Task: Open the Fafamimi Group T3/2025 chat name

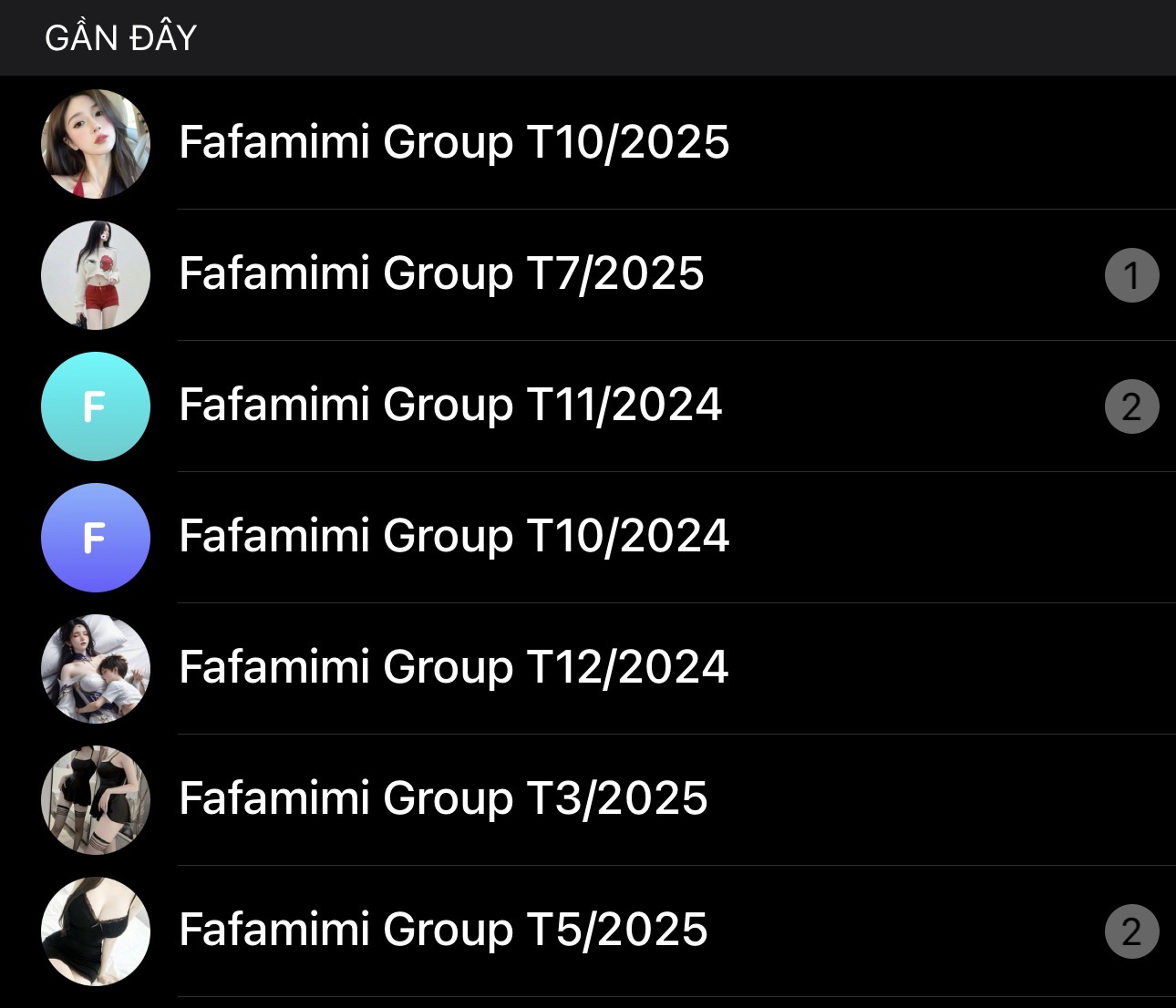Action: pyautogui.click(x=443, y=798)
